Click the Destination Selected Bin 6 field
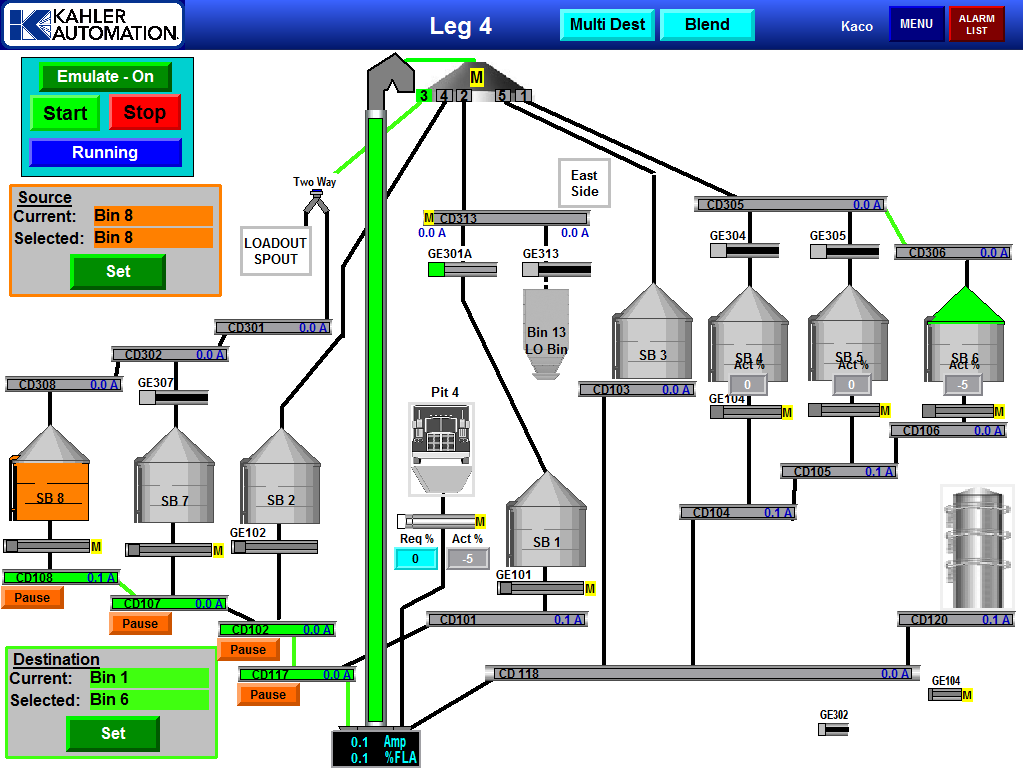This screenshot has height=768, width=1023. 149,699
